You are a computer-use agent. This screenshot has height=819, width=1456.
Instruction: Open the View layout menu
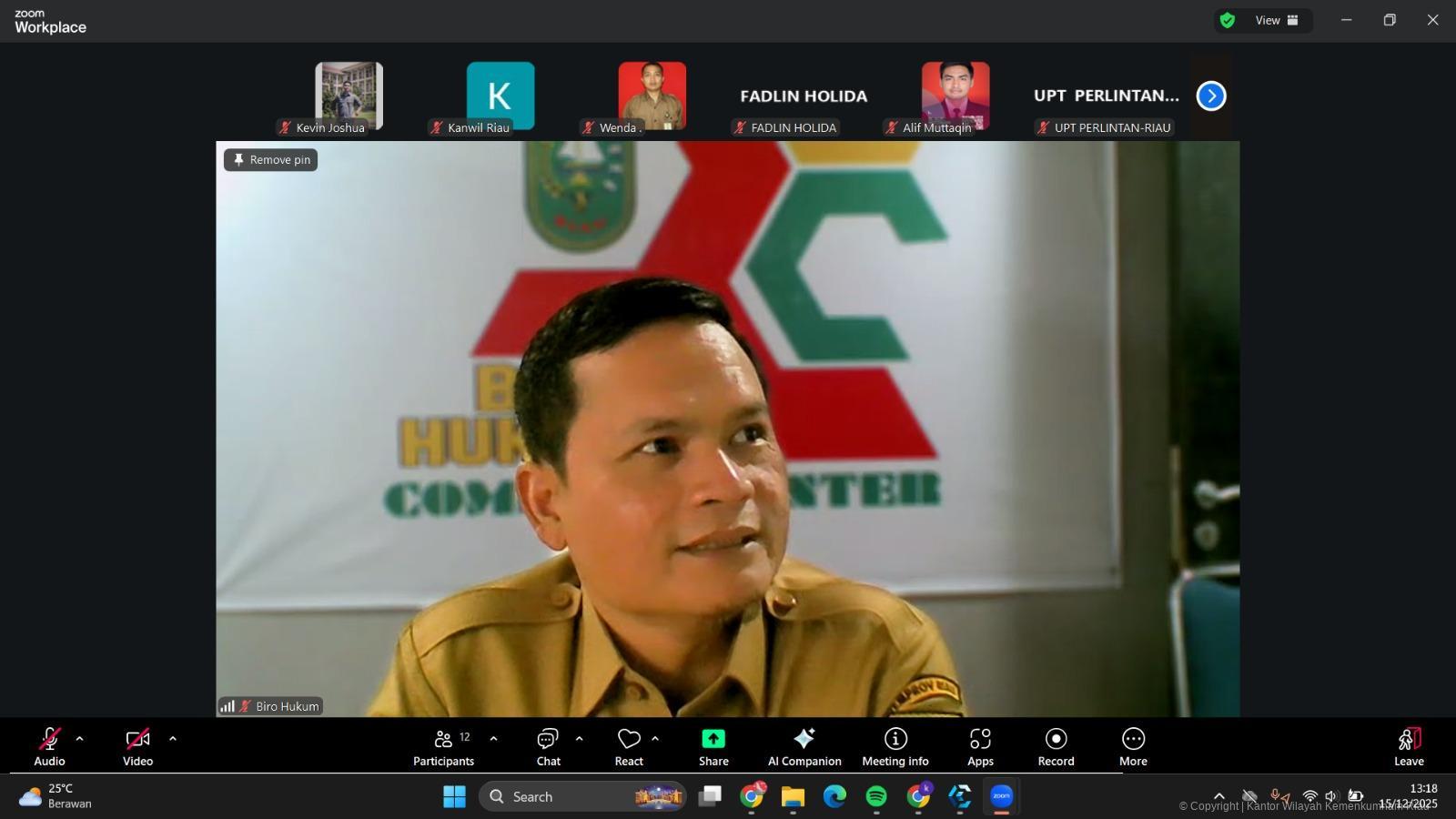click(1277, 20)
